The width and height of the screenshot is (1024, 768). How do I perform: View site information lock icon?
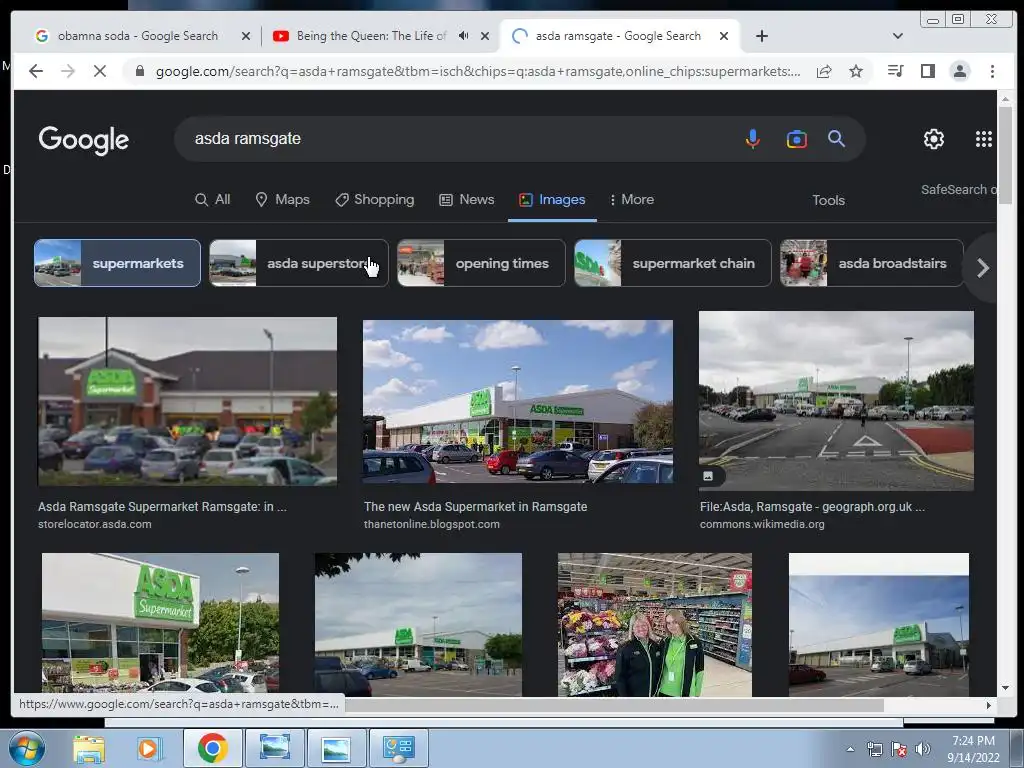pyautogui.click(x=140, y=71)
